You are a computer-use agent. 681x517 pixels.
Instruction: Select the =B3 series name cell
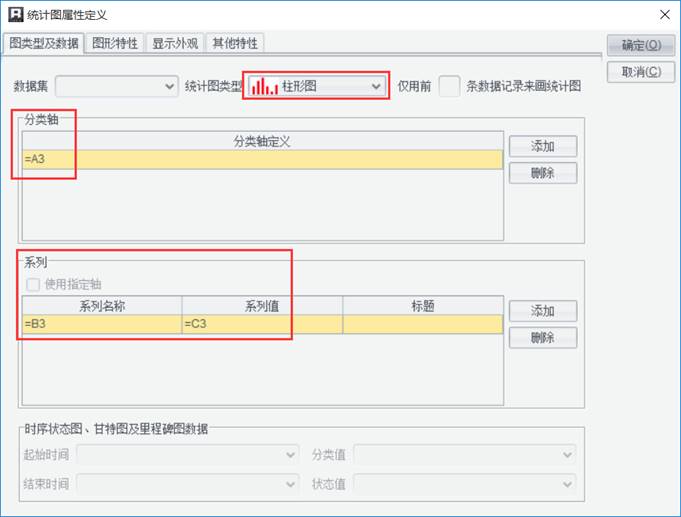coord(102,324)
